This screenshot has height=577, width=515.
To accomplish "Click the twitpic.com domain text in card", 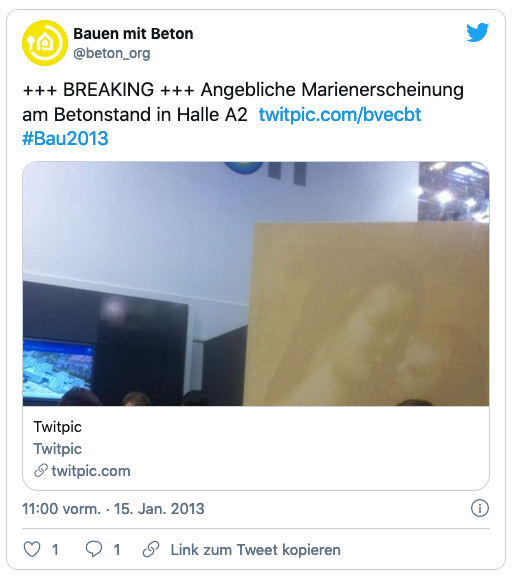I will click(91, 471).
